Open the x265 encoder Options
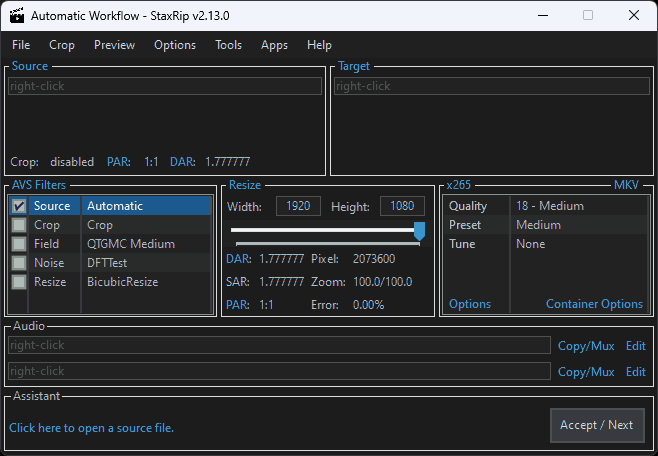Image resolution: width=658 pixels, height=456 pixels. (x=470, y=304)
